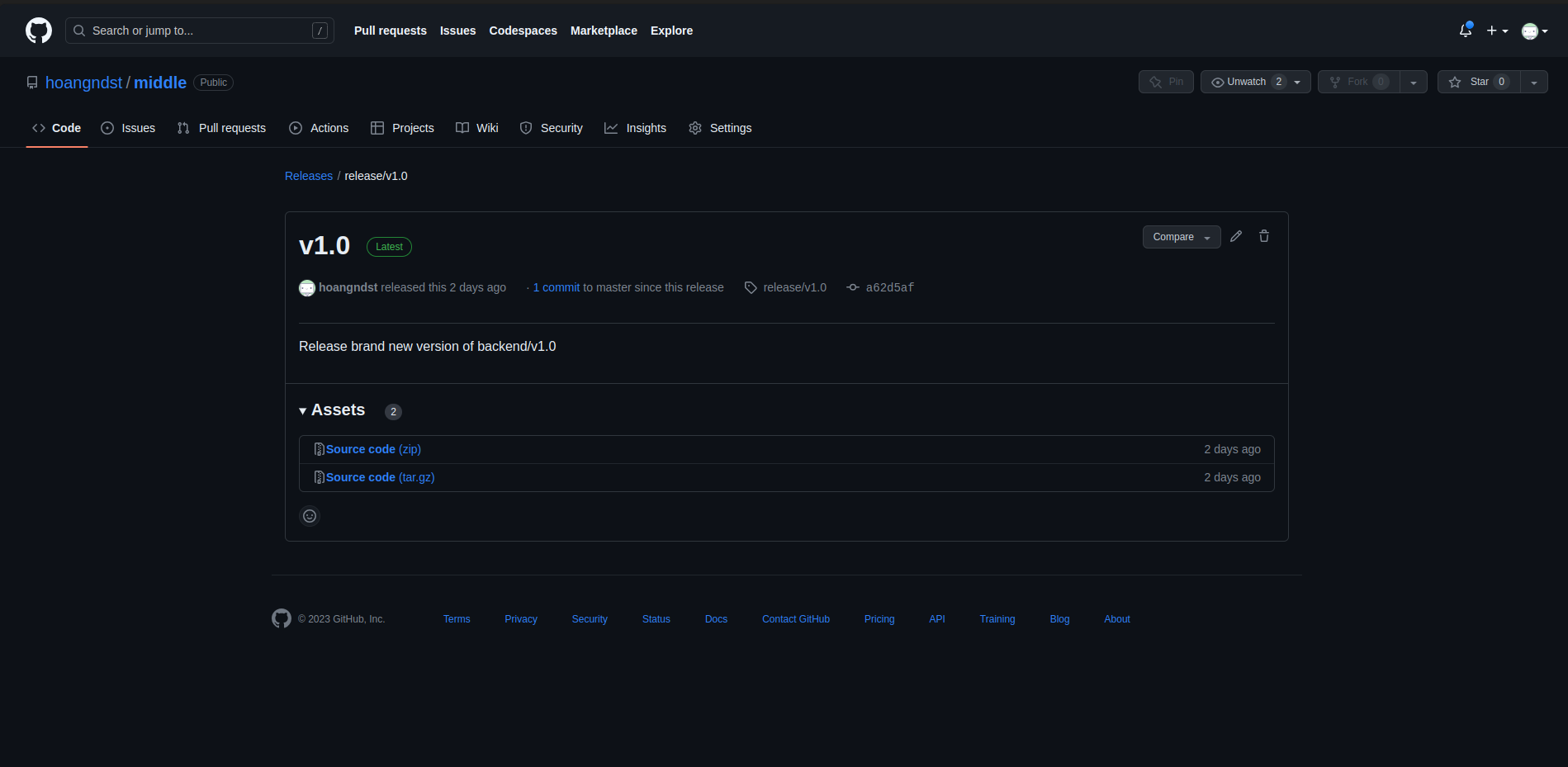Open Explore in top navigation

point(671,31)
